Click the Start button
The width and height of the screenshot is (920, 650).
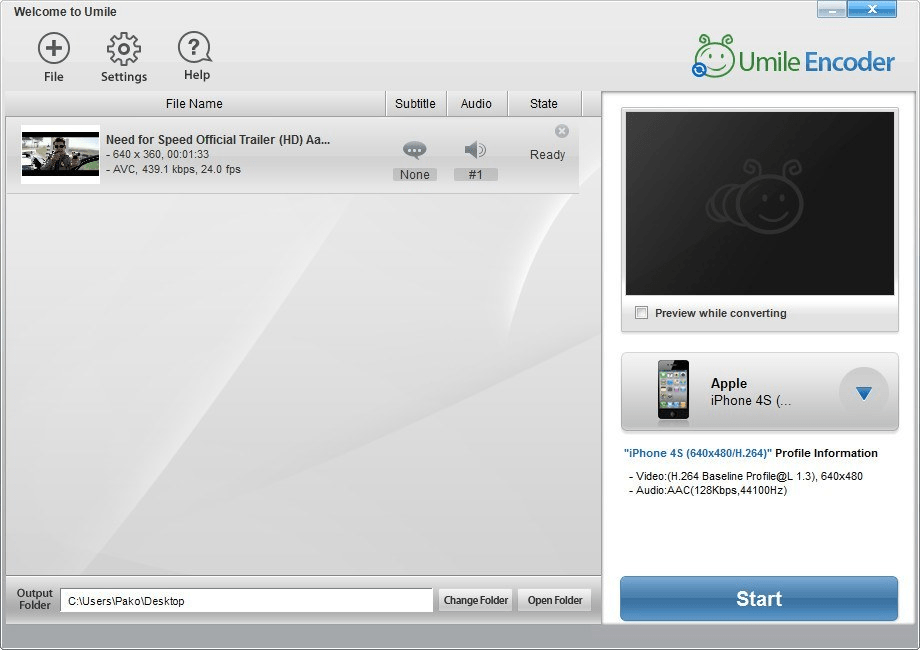tap(759, 598)
